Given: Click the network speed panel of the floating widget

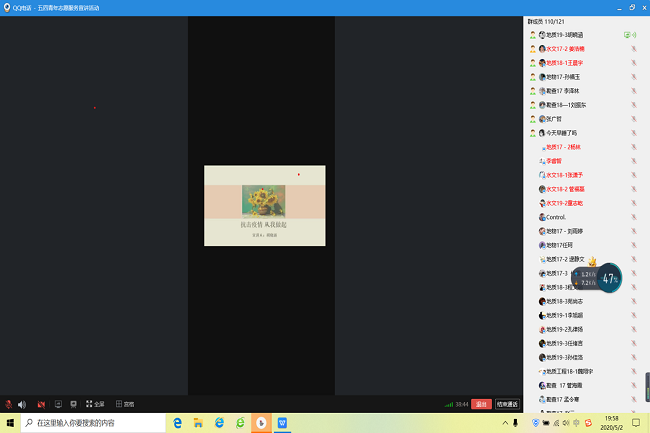Looking at the screenshot, I should pos(585,278).
